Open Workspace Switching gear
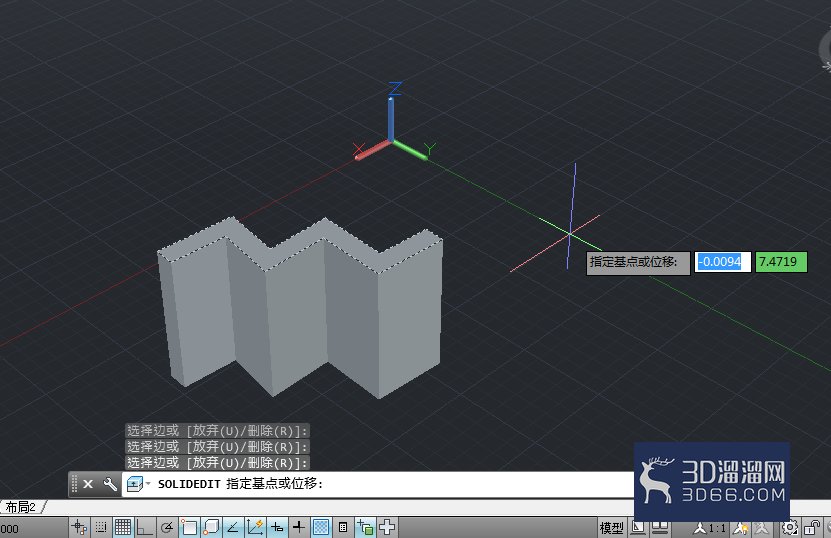The image size is (831, 538). pos(790,528)
